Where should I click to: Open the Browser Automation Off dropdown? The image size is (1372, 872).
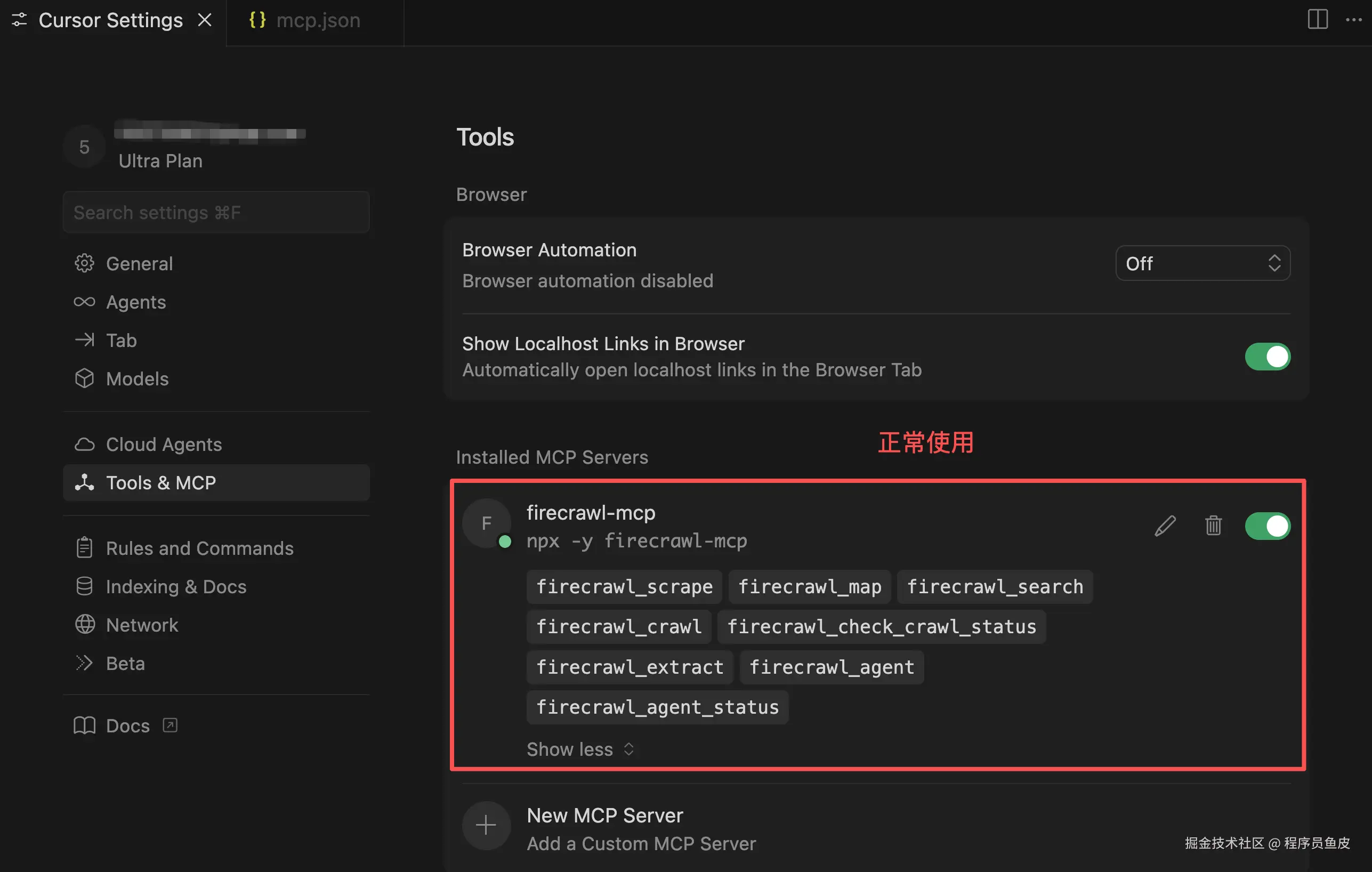click(1202, 263)
